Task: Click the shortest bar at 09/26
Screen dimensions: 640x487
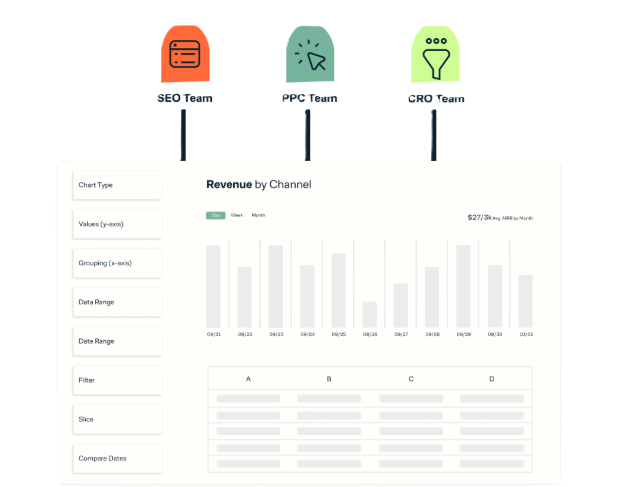Action: [x=370, y=314]
